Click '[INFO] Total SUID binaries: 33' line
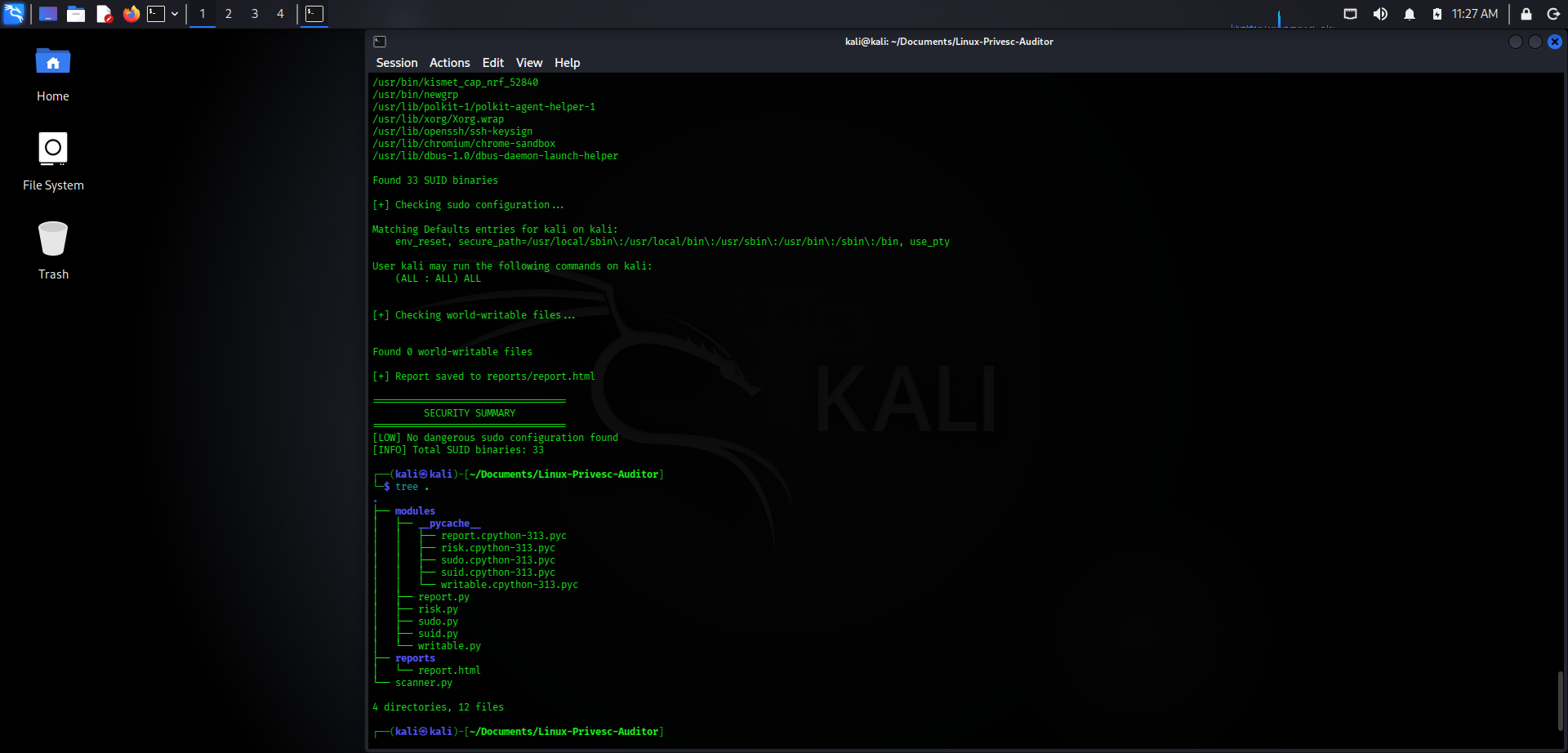Image resolution: width=1568 pixels, height=753 pixels. (458, 450)
